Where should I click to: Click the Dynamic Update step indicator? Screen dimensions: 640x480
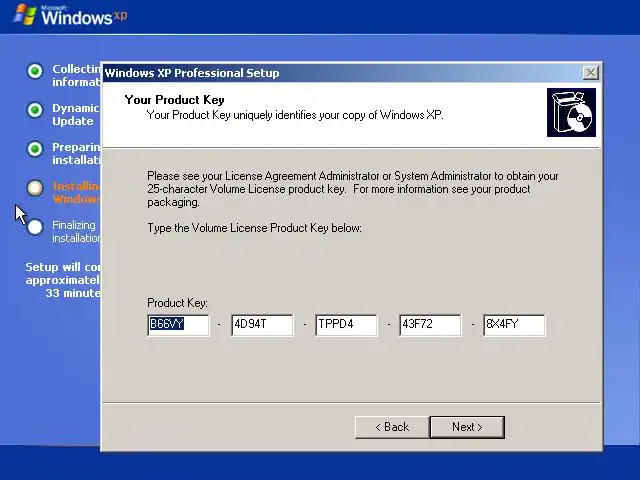(35, 110)
